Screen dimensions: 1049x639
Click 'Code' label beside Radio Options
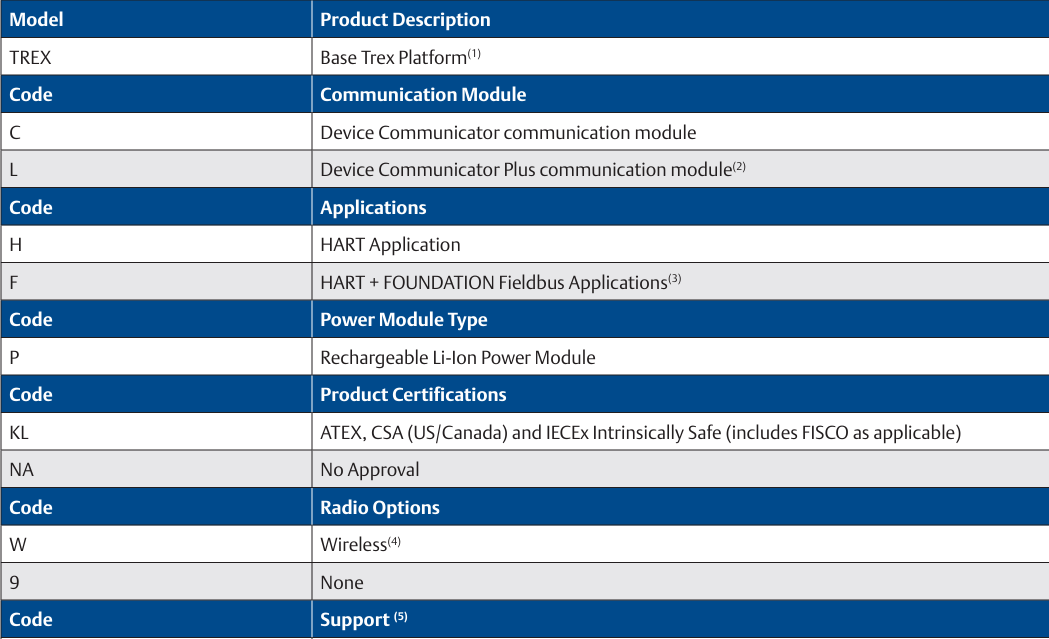[x=31, y=507]
